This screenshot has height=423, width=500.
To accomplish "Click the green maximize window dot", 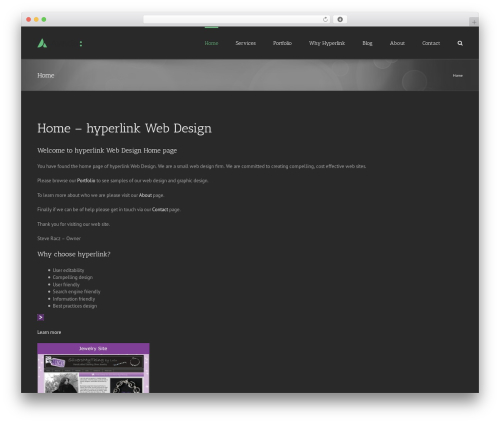I will click(44, 19).
